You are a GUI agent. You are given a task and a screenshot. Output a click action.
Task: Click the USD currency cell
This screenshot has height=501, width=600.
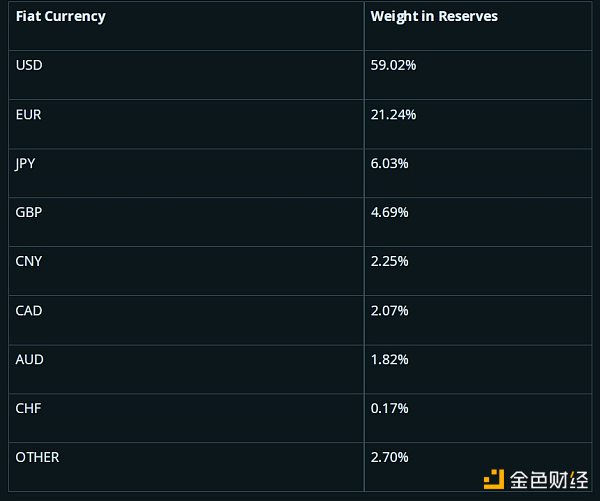(29, 65)
